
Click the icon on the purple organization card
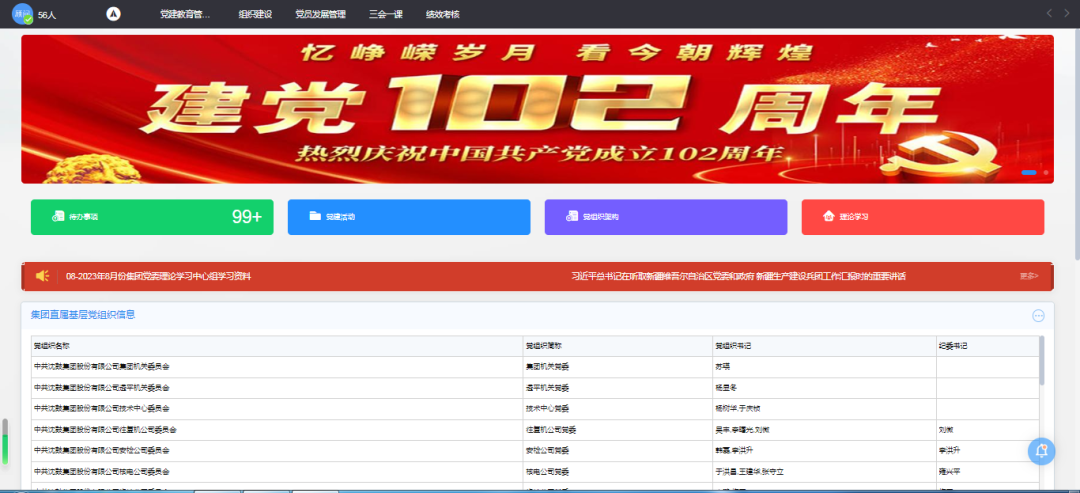pyautogui.click(x=572, y=217)
